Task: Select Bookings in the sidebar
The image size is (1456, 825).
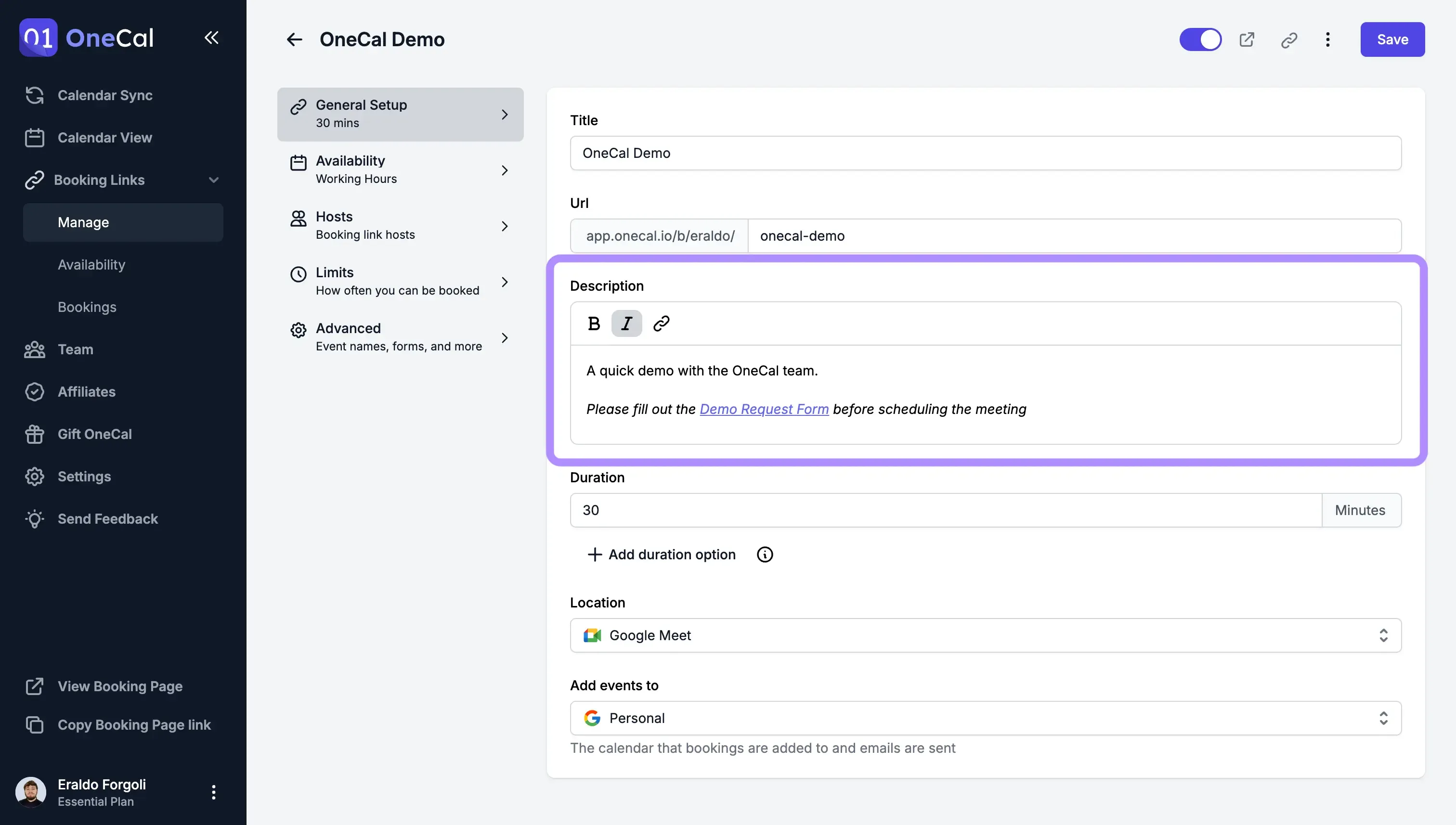Action: (x=87, y=307)
